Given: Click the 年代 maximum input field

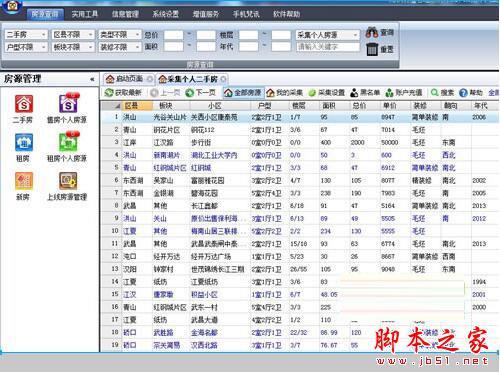Looking at the screenshot, I should coord(281,47).
